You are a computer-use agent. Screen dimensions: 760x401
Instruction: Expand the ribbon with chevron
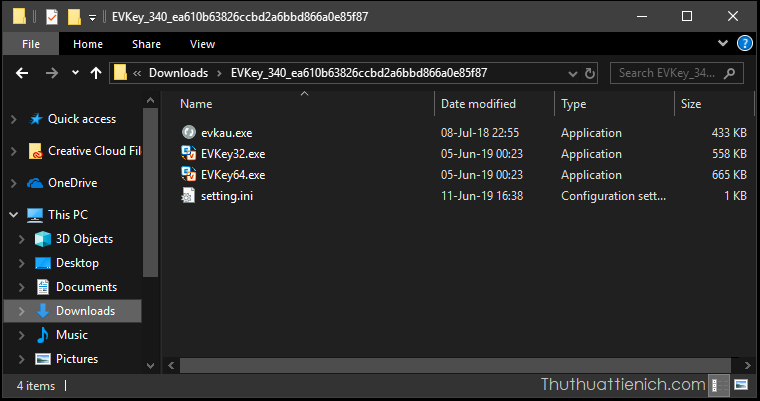click(x=723, y=44)
